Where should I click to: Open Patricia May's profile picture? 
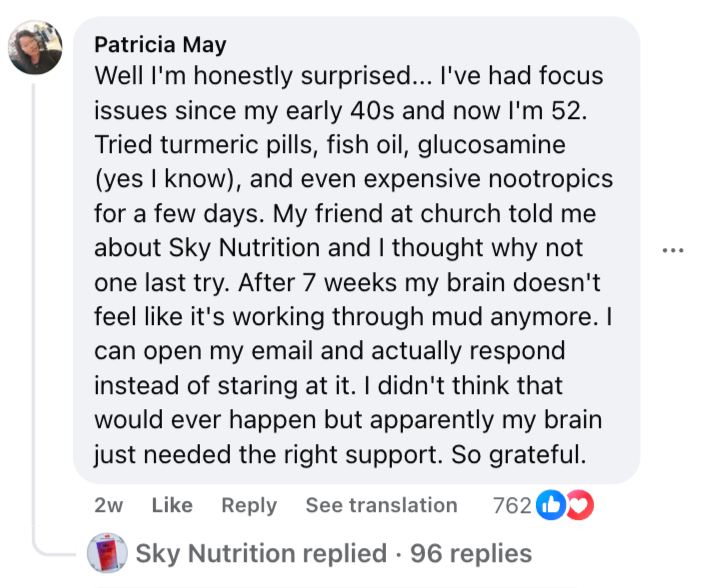[x=36, y=47]
